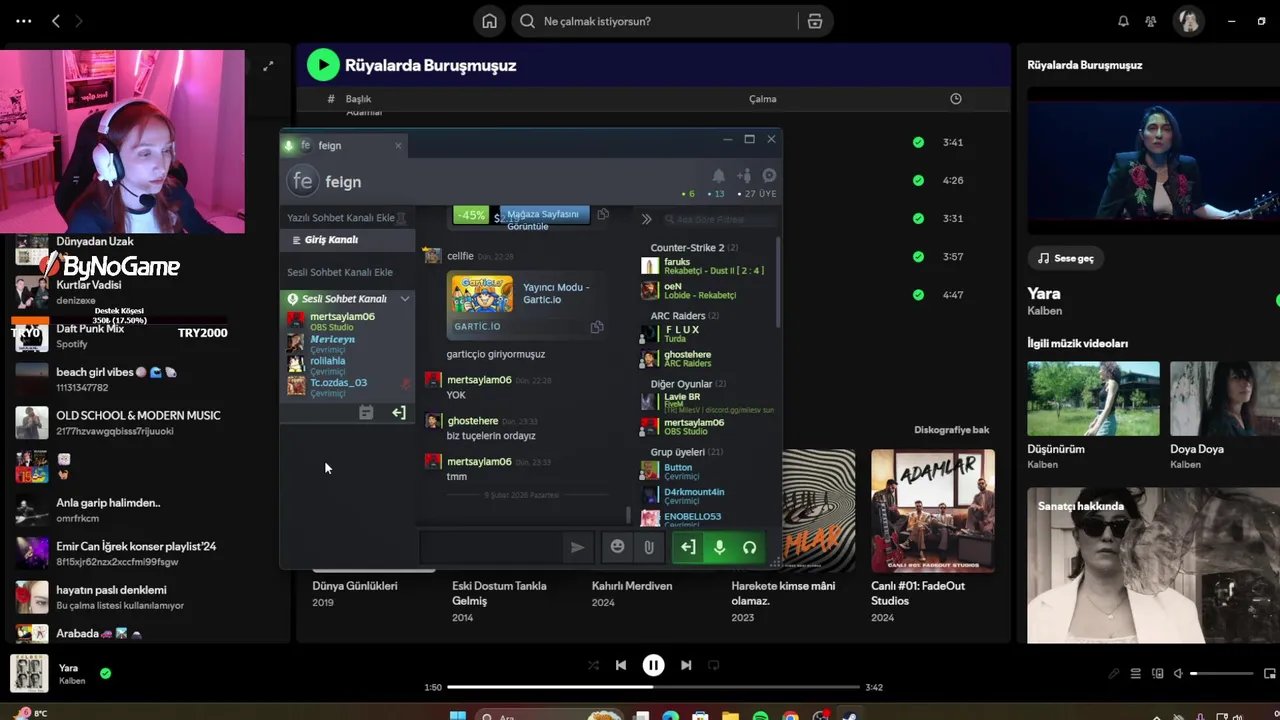Open Friend Activity icon in Spotify top bar
The image size is (1280, 720).
coord(1151,21)
